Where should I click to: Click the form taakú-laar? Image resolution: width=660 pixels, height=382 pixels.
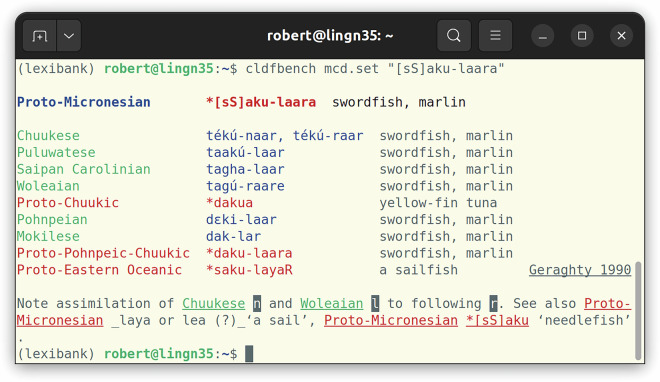coord(245,152)
